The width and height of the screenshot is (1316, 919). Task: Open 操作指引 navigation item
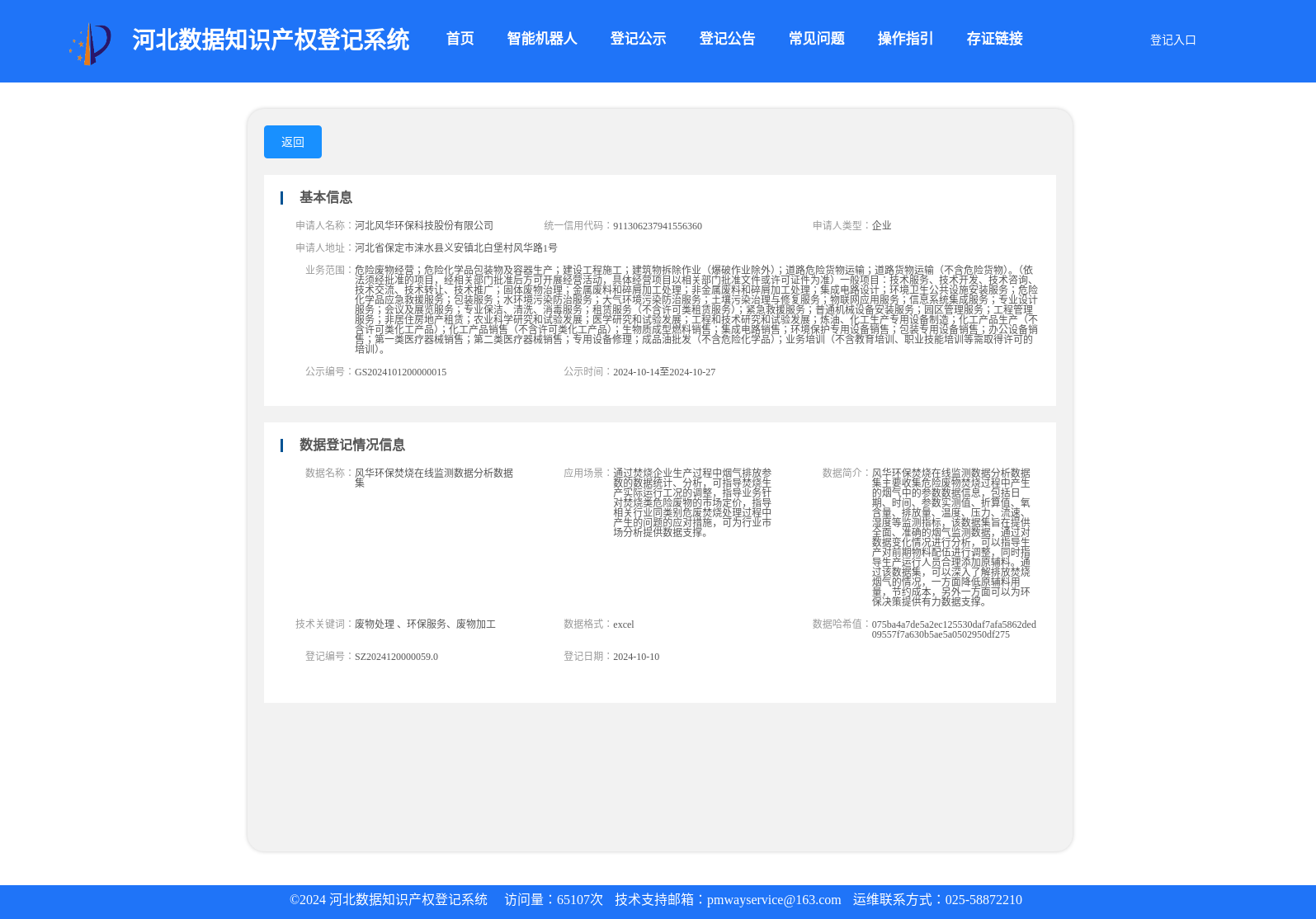click(x=905, y=39)
